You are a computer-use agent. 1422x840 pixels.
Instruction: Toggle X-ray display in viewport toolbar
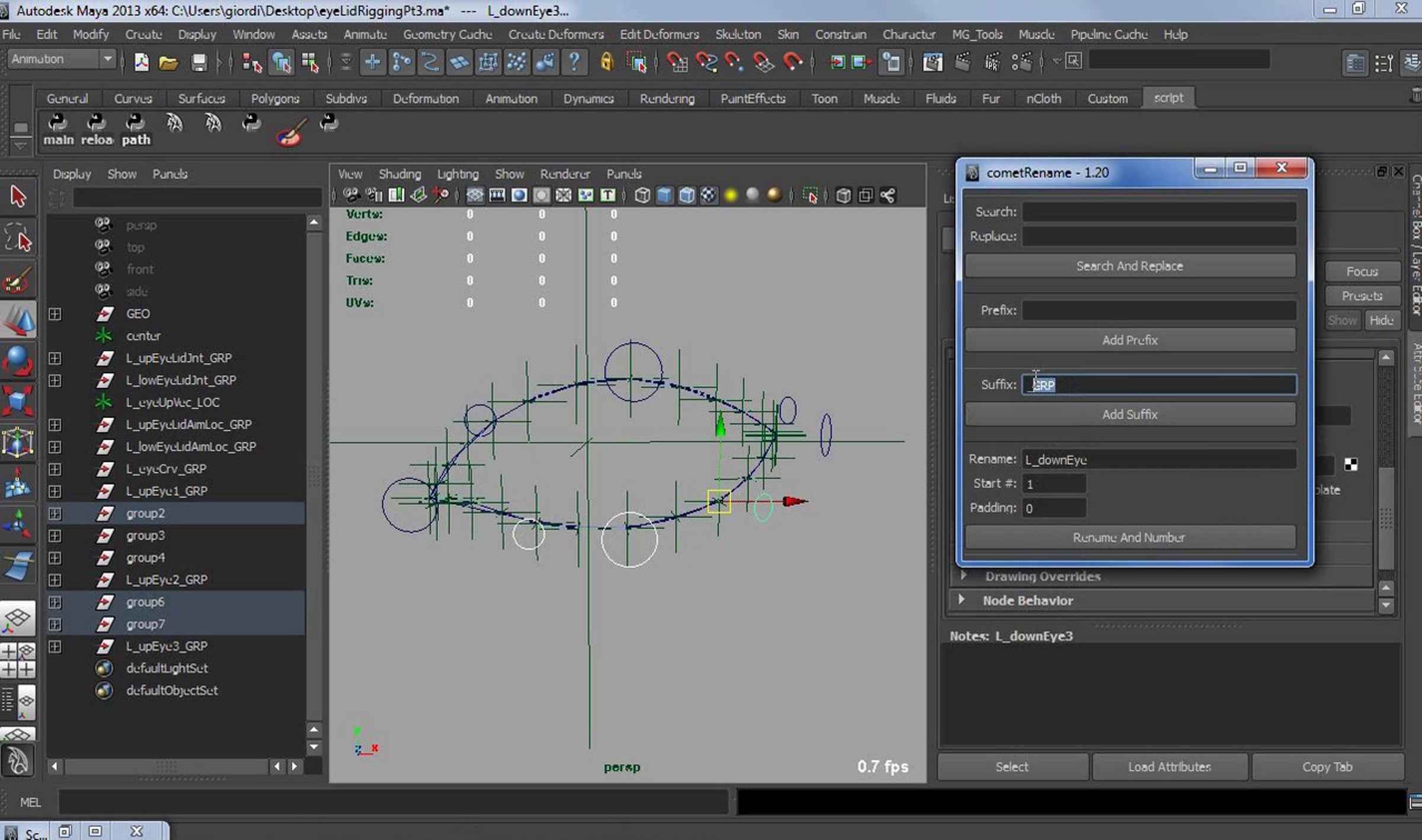click(x=843, y=195)
